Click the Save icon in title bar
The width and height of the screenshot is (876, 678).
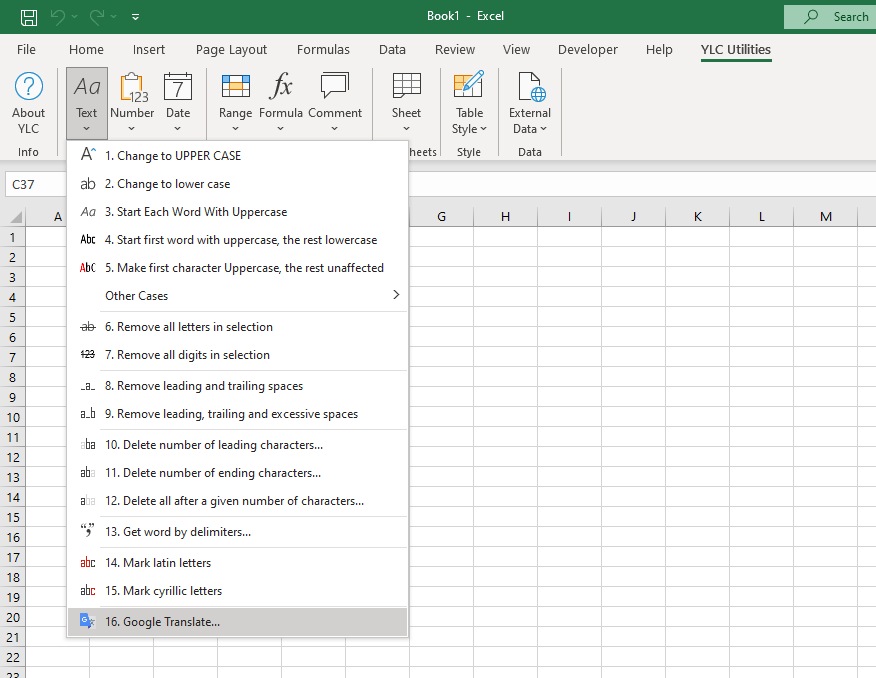tap(29, 16)
